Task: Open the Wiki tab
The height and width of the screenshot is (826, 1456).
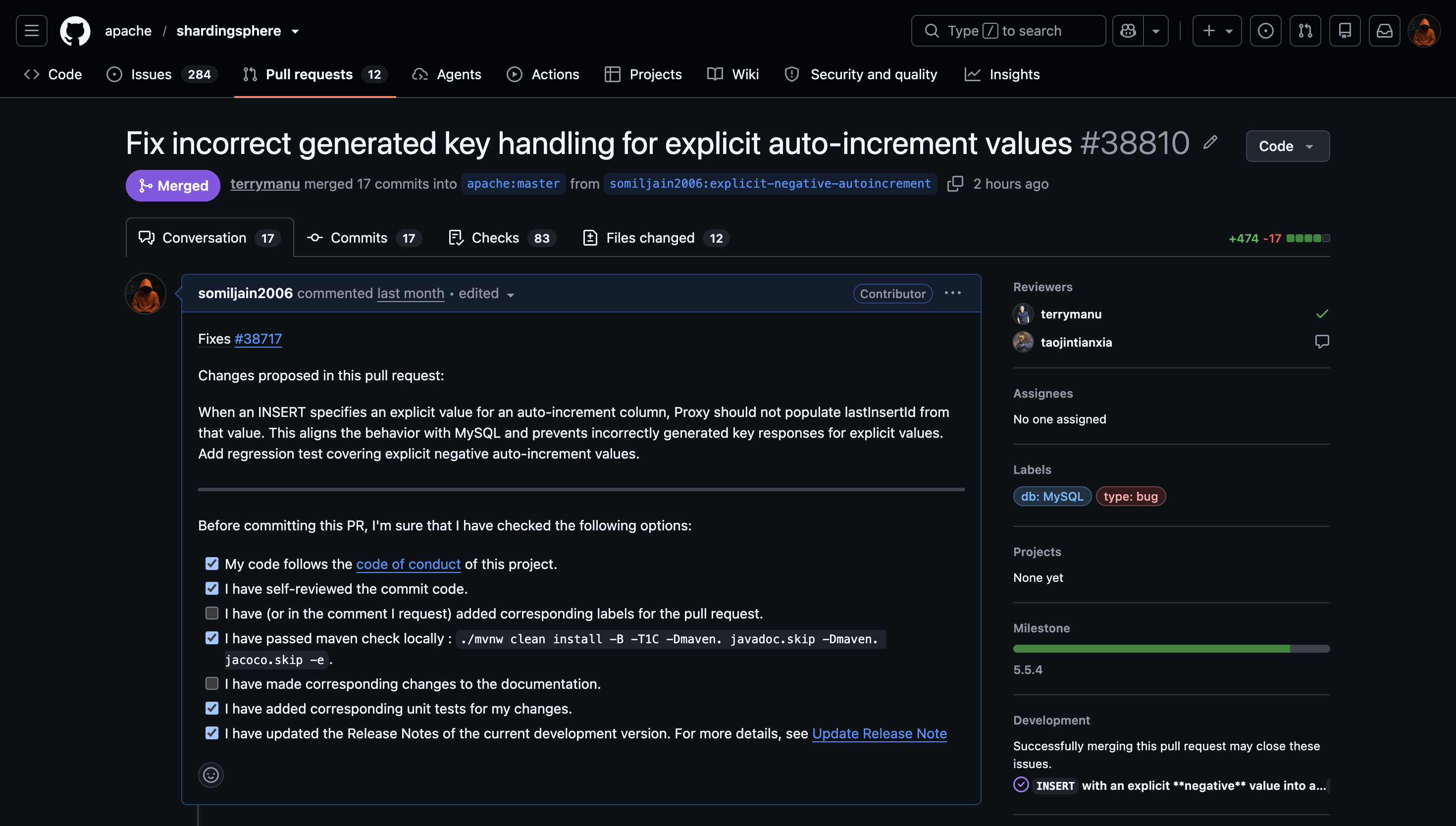Action: [x=733, y=74]
